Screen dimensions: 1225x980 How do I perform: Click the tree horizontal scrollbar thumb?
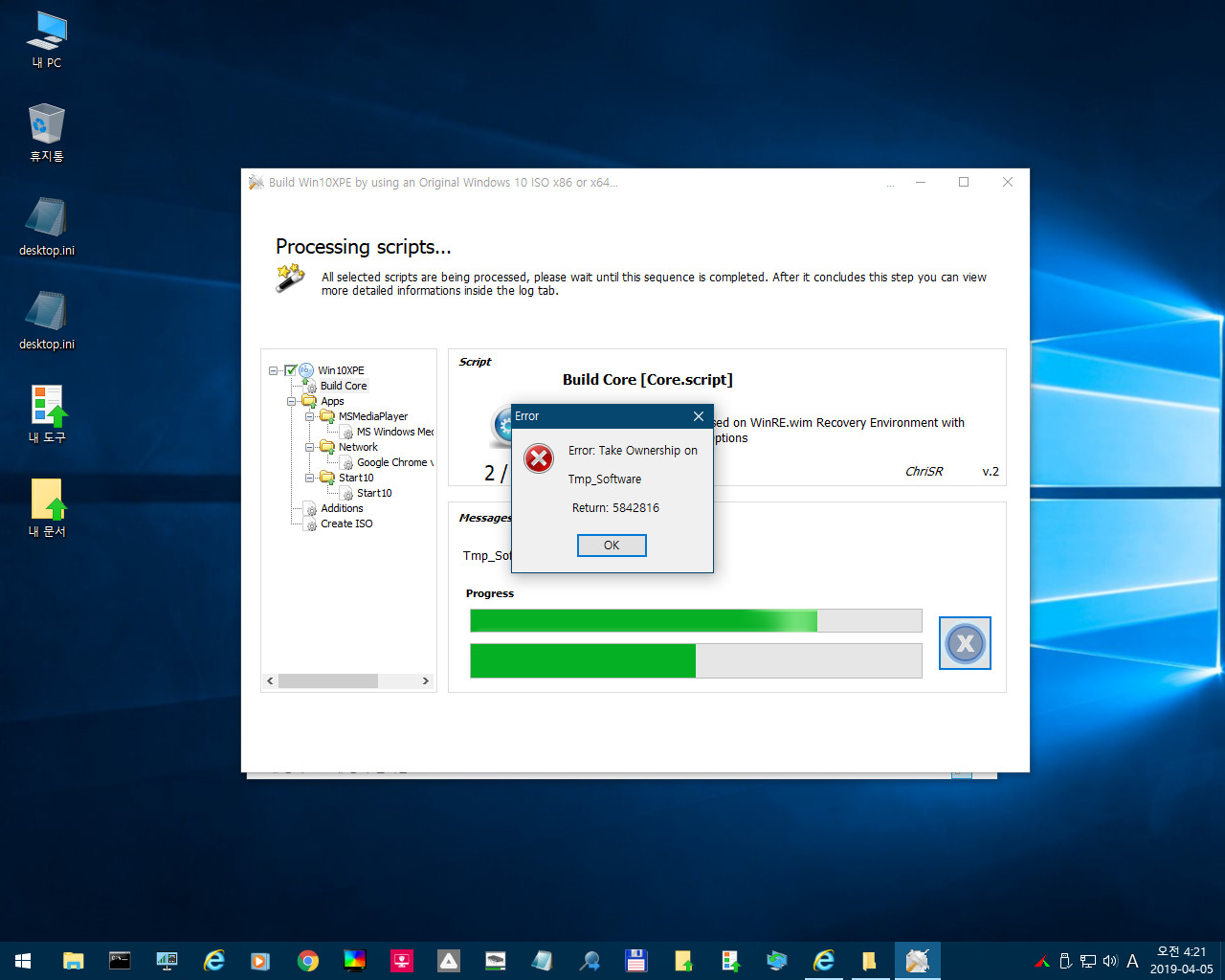pyautogui.click(x=328, y=680)
